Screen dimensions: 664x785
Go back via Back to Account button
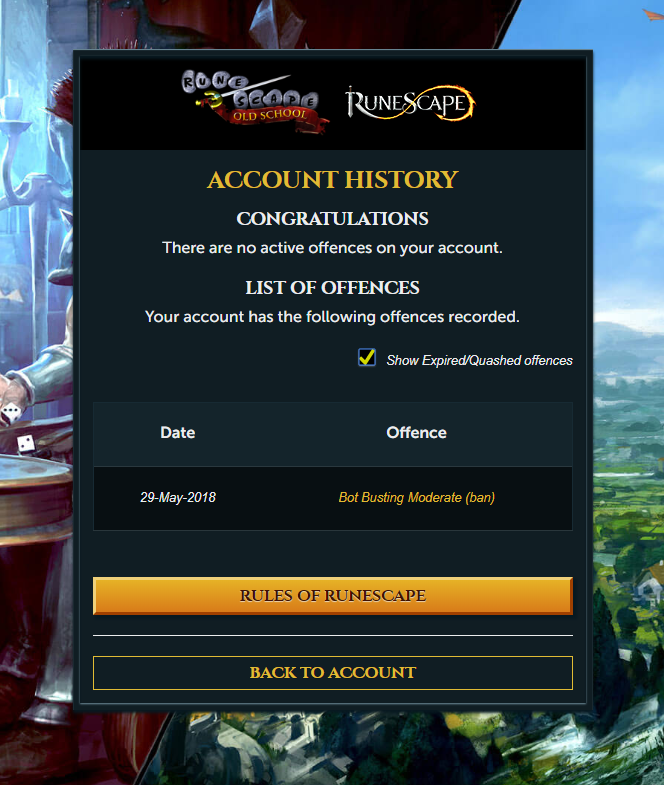(333, 673)
